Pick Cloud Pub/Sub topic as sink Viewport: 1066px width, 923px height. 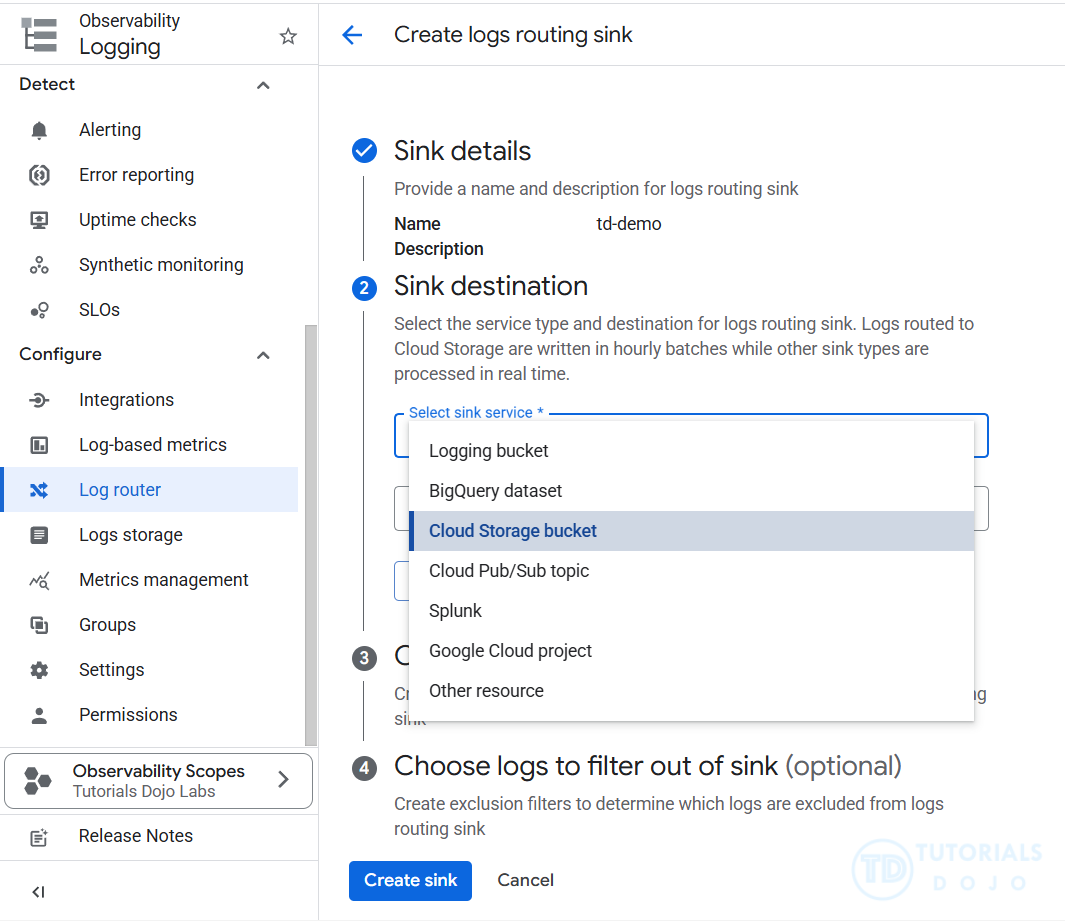509,571
